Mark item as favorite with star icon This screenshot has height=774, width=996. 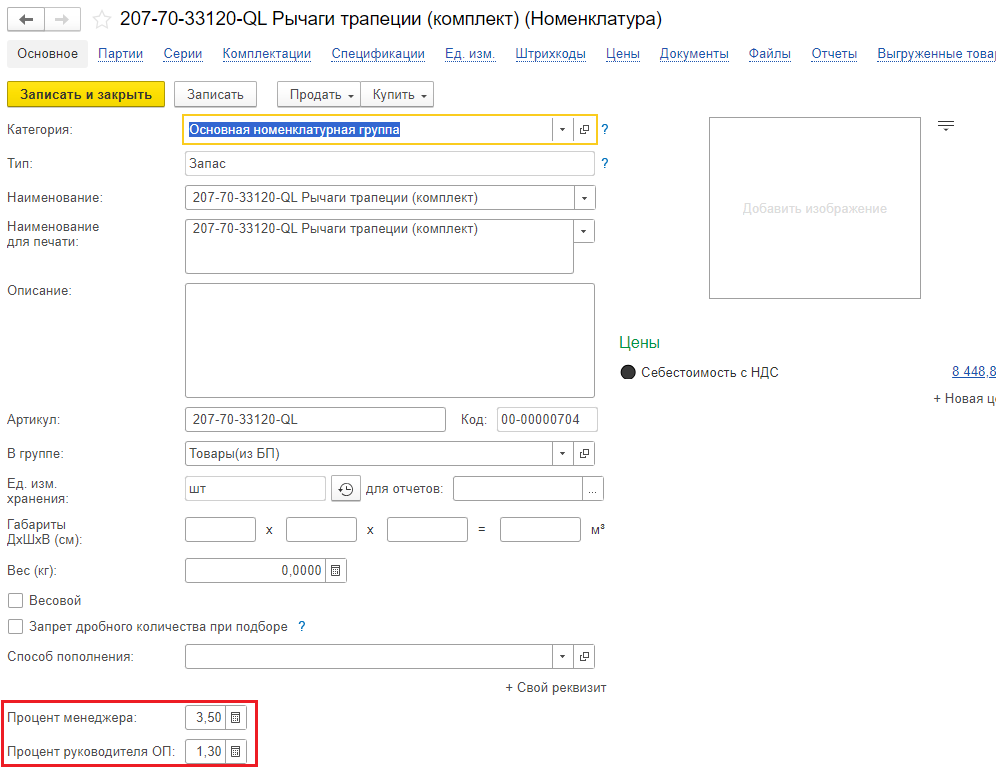coord(101,20)
